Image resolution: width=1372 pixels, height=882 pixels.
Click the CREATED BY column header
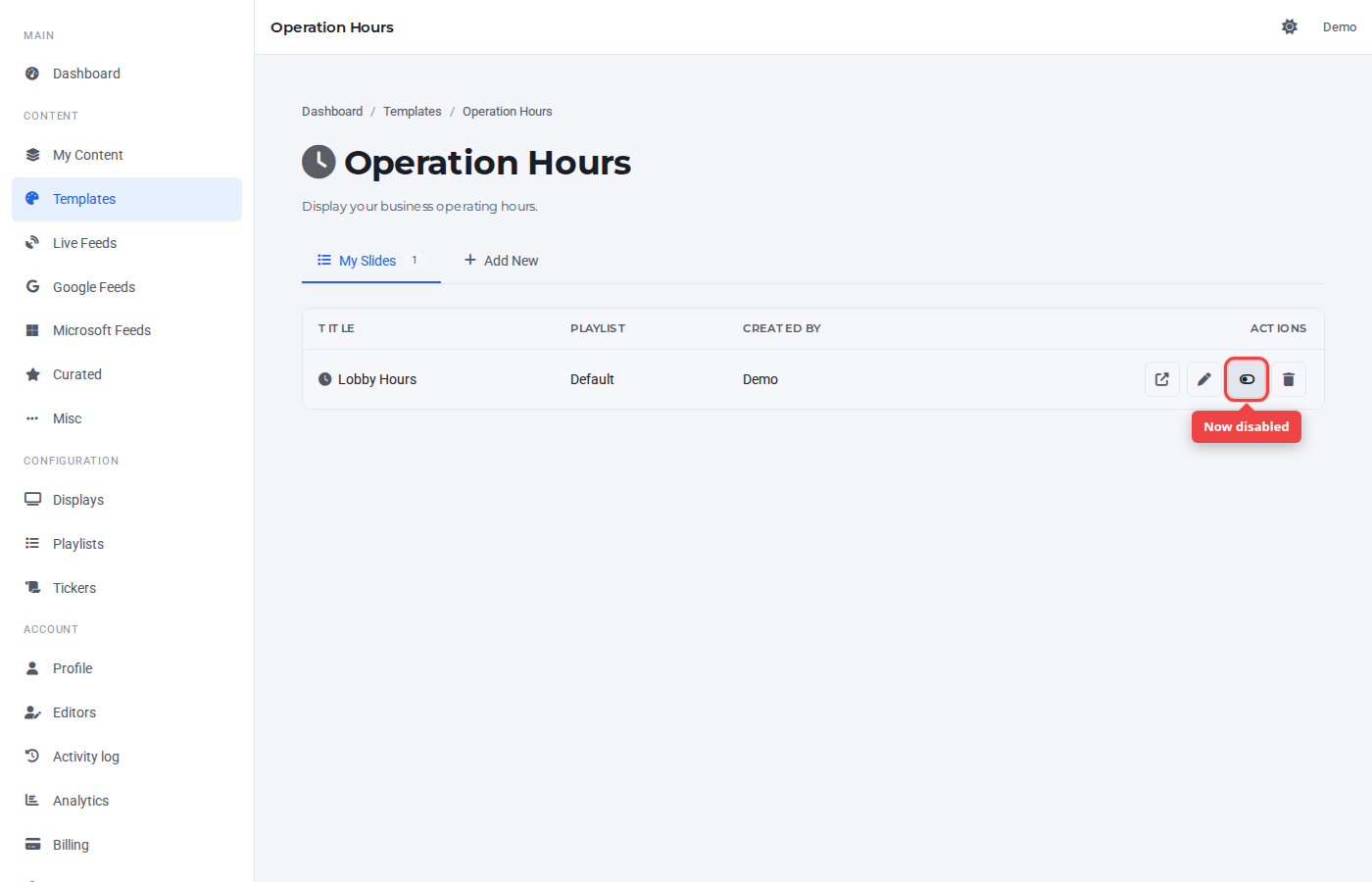(782, 328)
